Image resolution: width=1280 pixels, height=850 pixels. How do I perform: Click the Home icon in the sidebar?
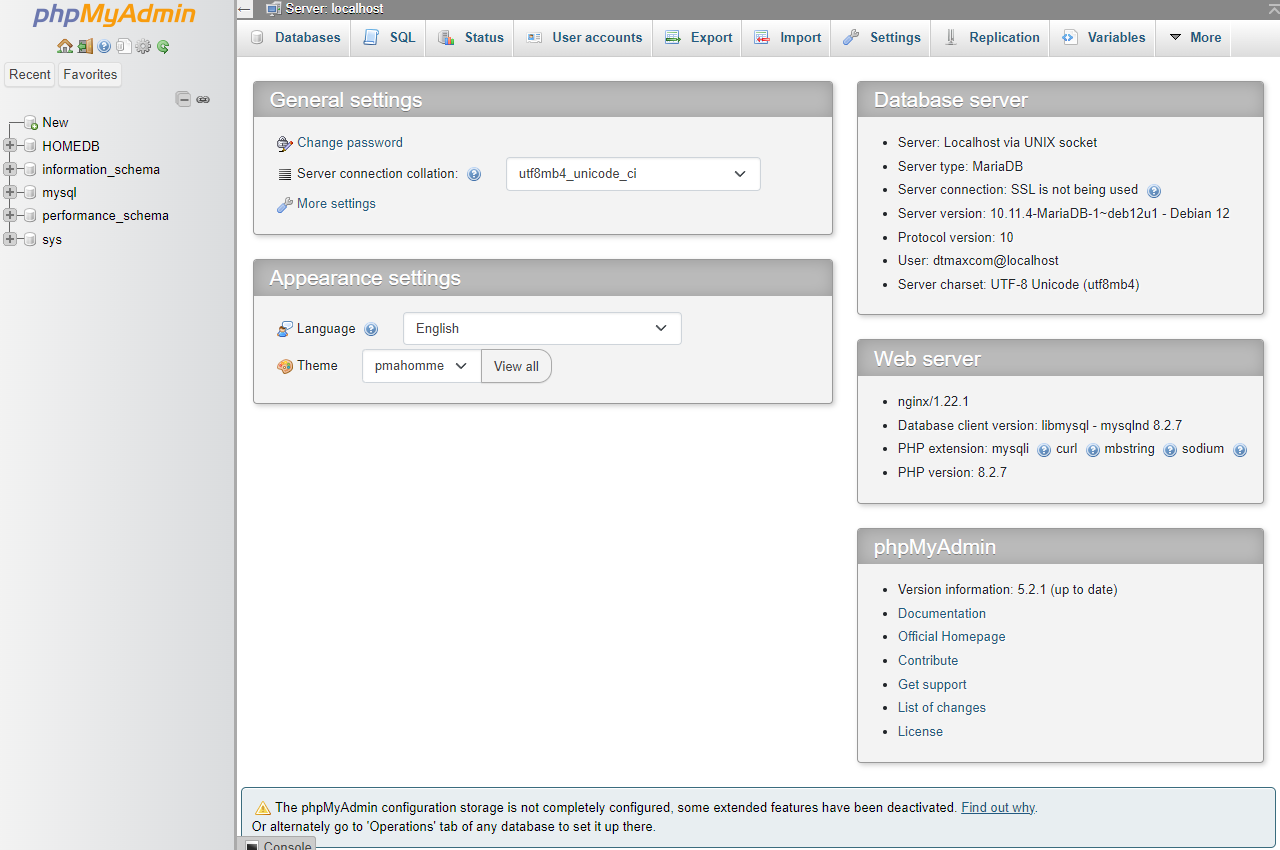click(65, 46)
